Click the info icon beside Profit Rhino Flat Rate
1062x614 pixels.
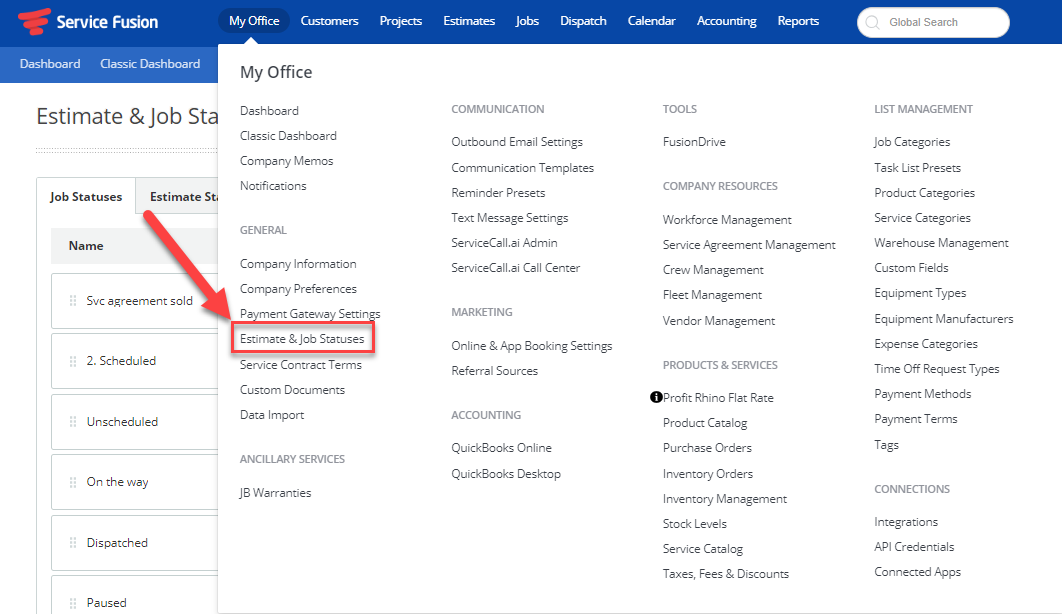click(x=656, y=397)
